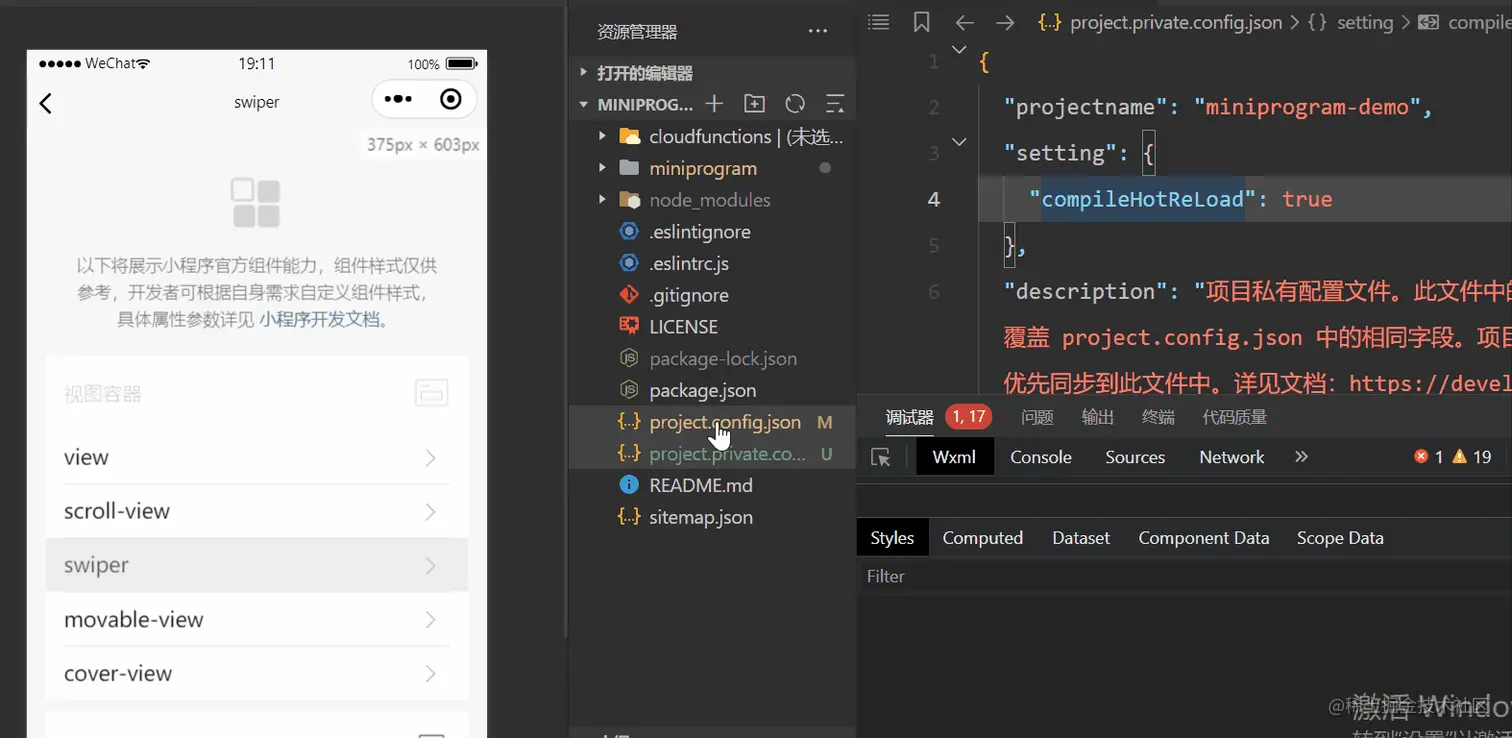This screenshot has width=1512, height=738.
Task: Fold the setting block on line 3
Action: (959, 142)
